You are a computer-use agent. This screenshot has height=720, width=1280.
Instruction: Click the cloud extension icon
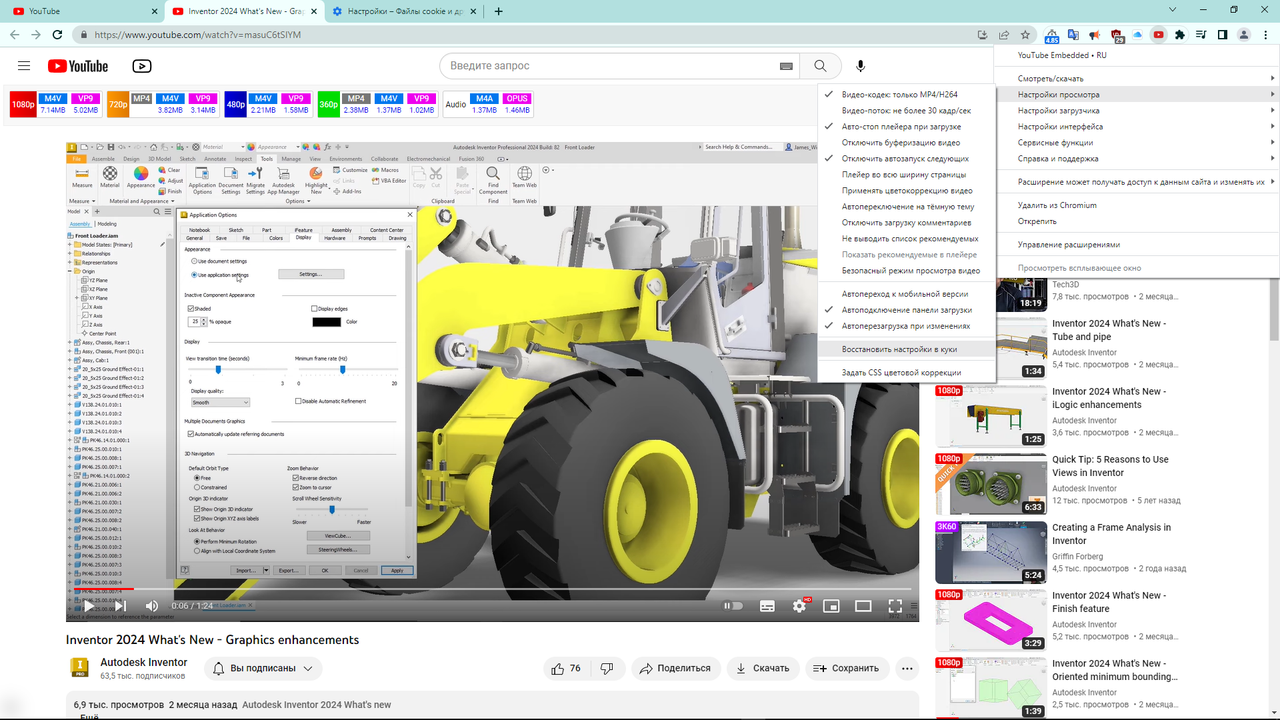click(1138, 35)
